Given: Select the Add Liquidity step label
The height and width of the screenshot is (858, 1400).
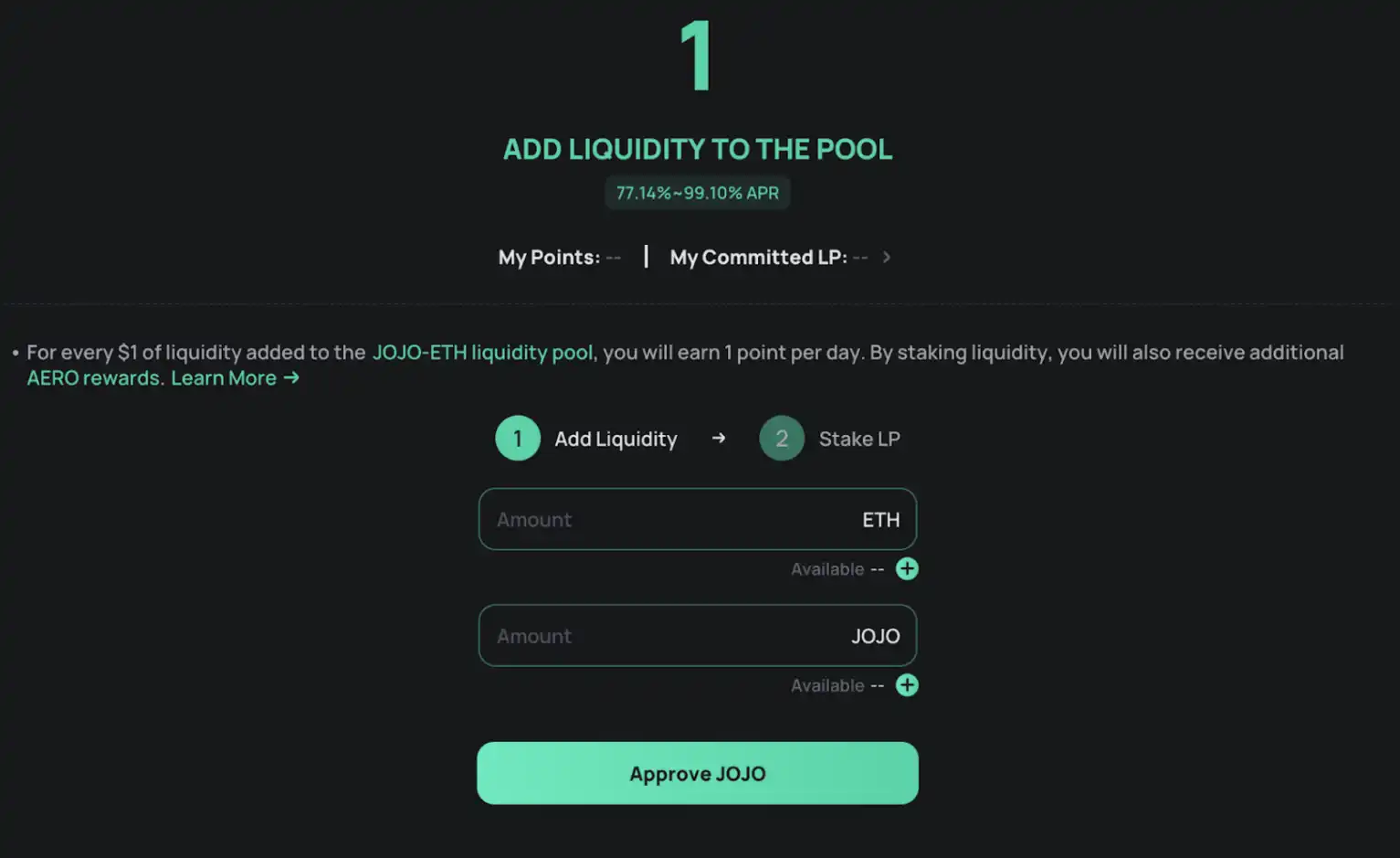Looking at the screenshot, I should (616, 439).
